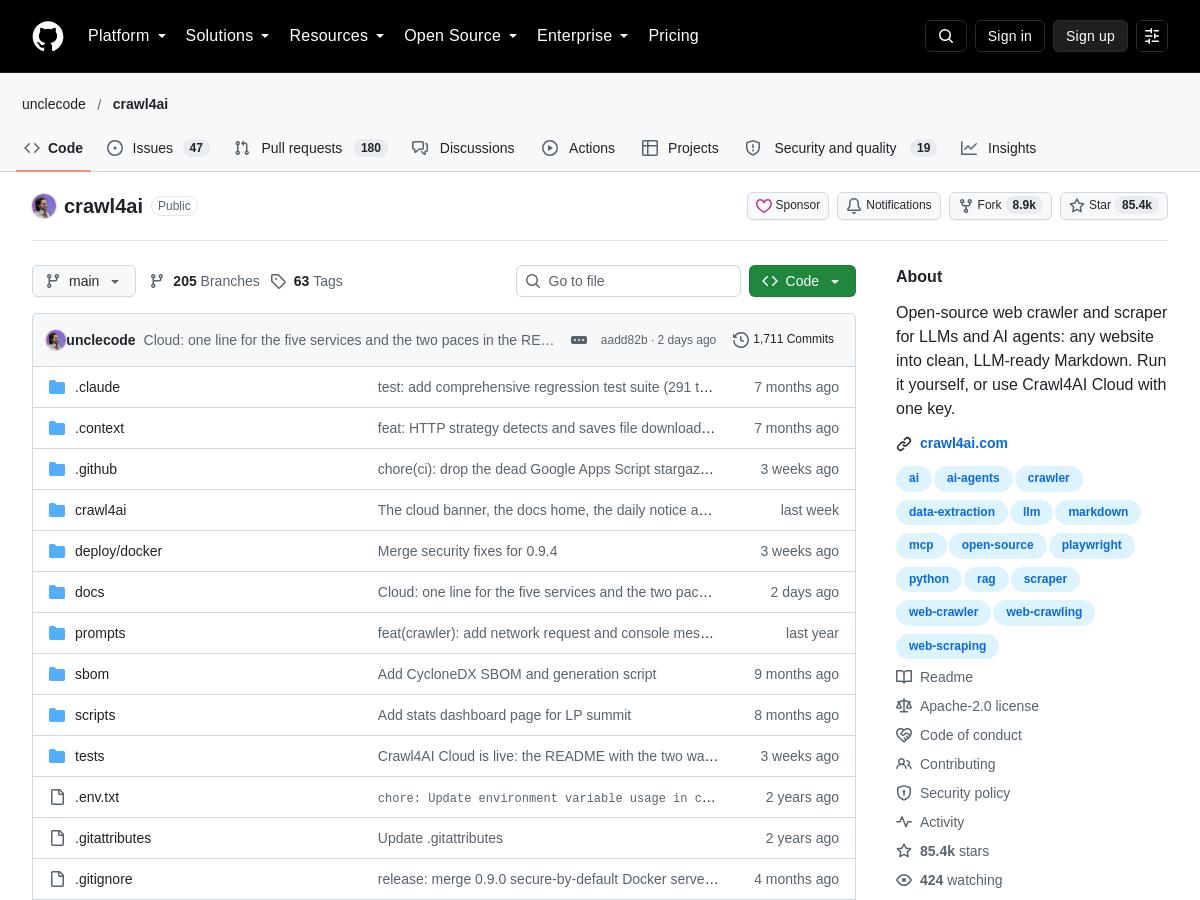Open the Security policy link
Image resolution: width=1200 pixels, height=900 pixels.
click(x=965, y=793)
